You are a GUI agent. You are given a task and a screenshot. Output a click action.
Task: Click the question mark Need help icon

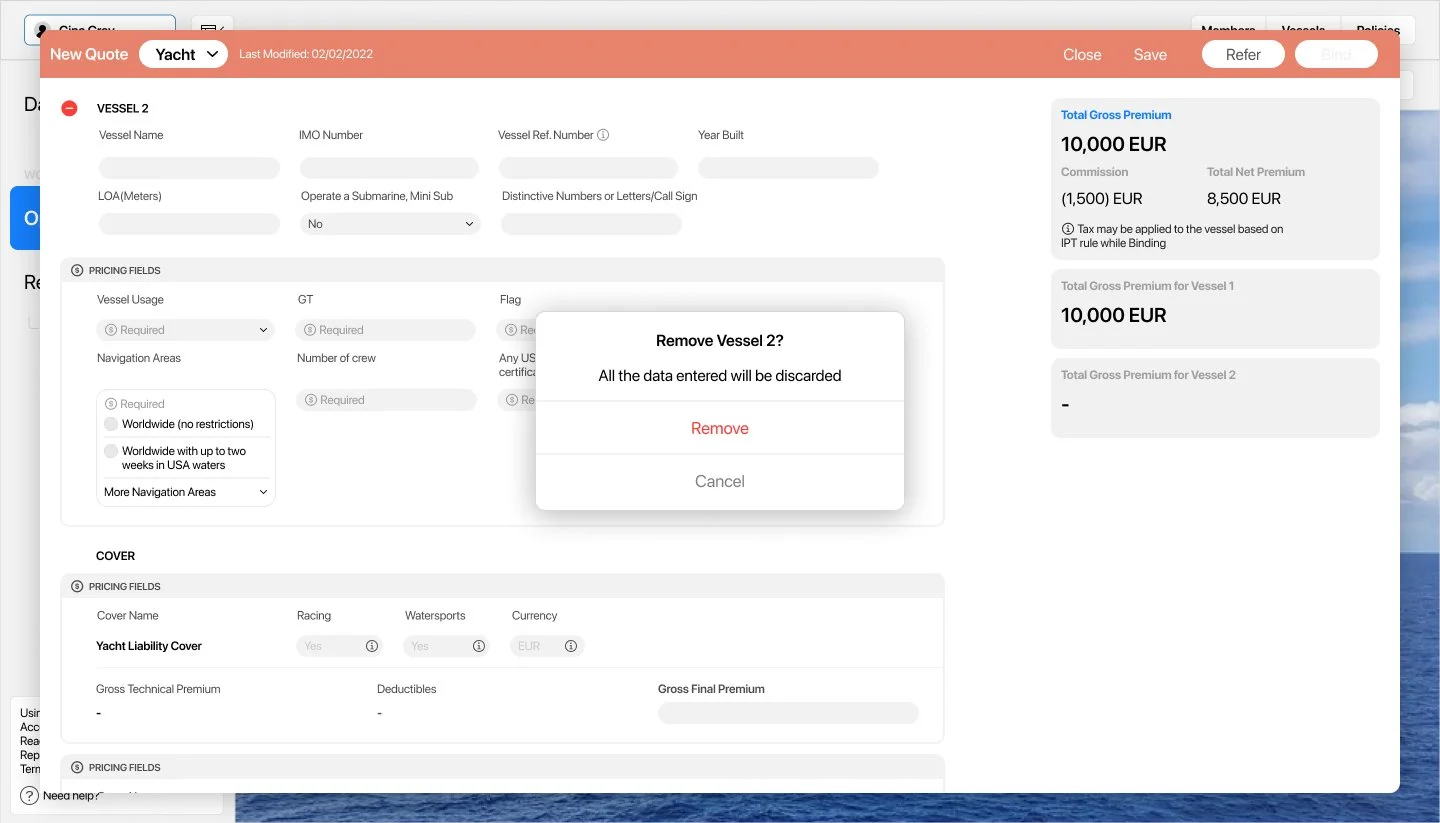click(x=29, y=796)
